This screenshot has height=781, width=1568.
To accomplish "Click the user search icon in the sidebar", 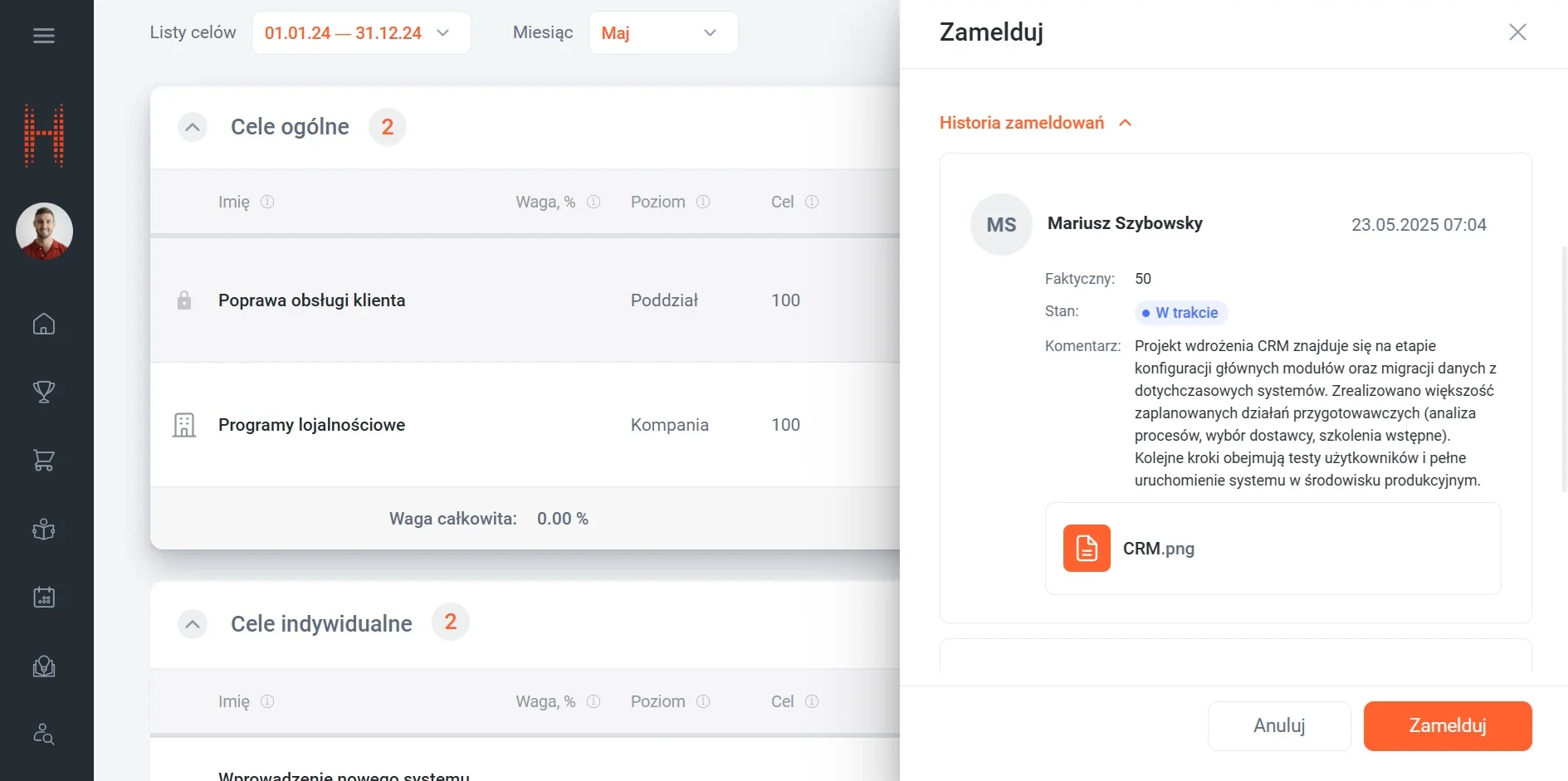I will [x=44, y=735].
